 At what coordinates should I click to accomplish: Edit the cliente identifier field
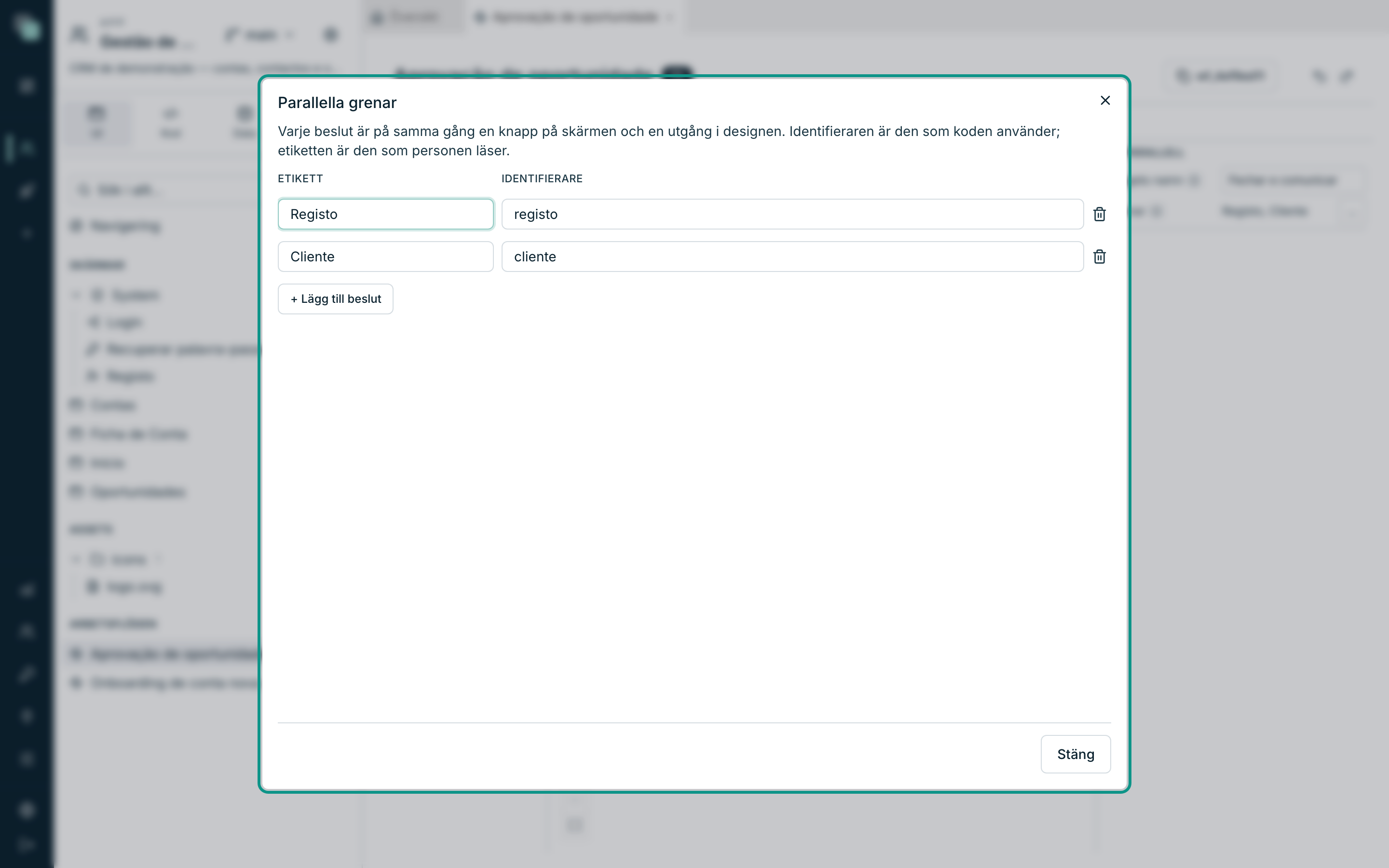pyautogui.click(x=792, y=257)
